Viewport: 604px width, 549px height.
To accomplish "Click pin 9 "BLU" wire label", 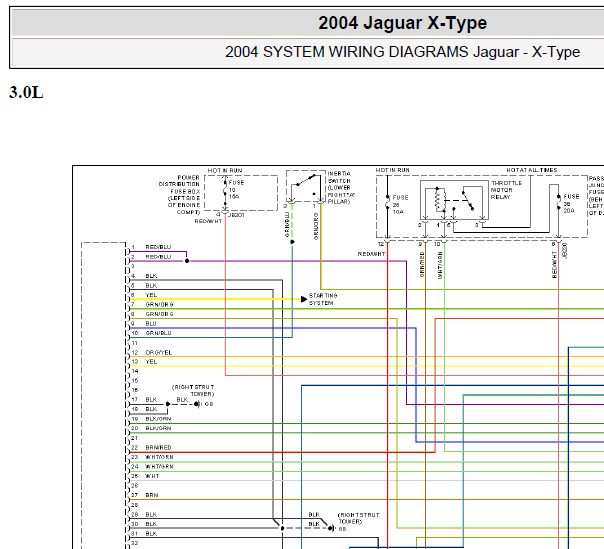I will tap(151, 324).
